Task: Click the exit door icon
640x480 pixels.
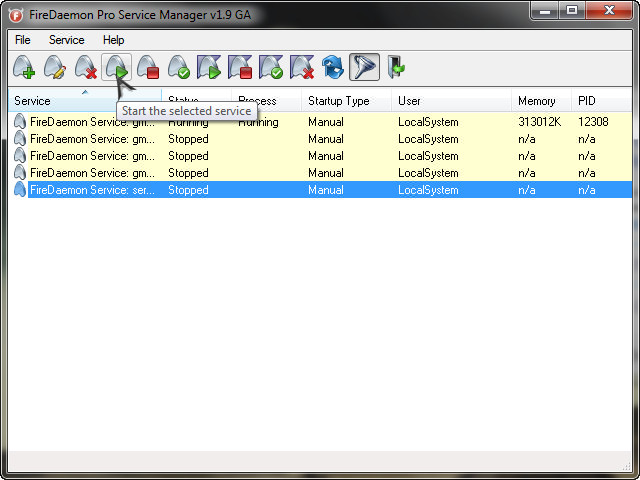Action: (x=396, y=68)
